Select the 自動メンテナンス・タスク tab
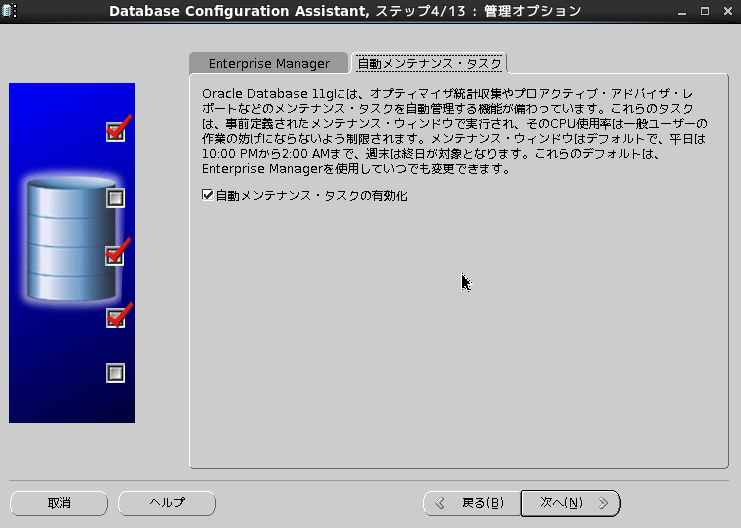 coord(429,63)
